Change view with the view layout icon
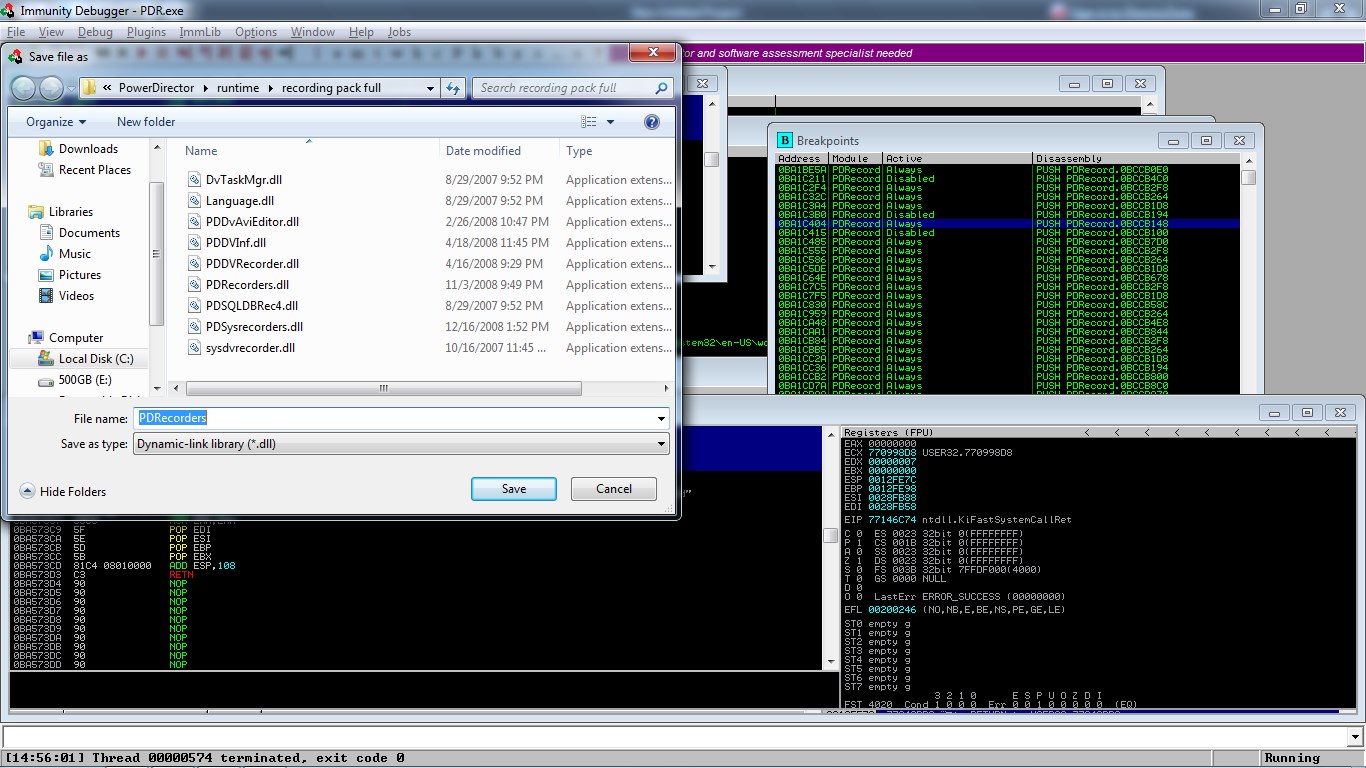The width and height of the screenshot is (1366, 768). pyautogui.click(x=589, y=122)
